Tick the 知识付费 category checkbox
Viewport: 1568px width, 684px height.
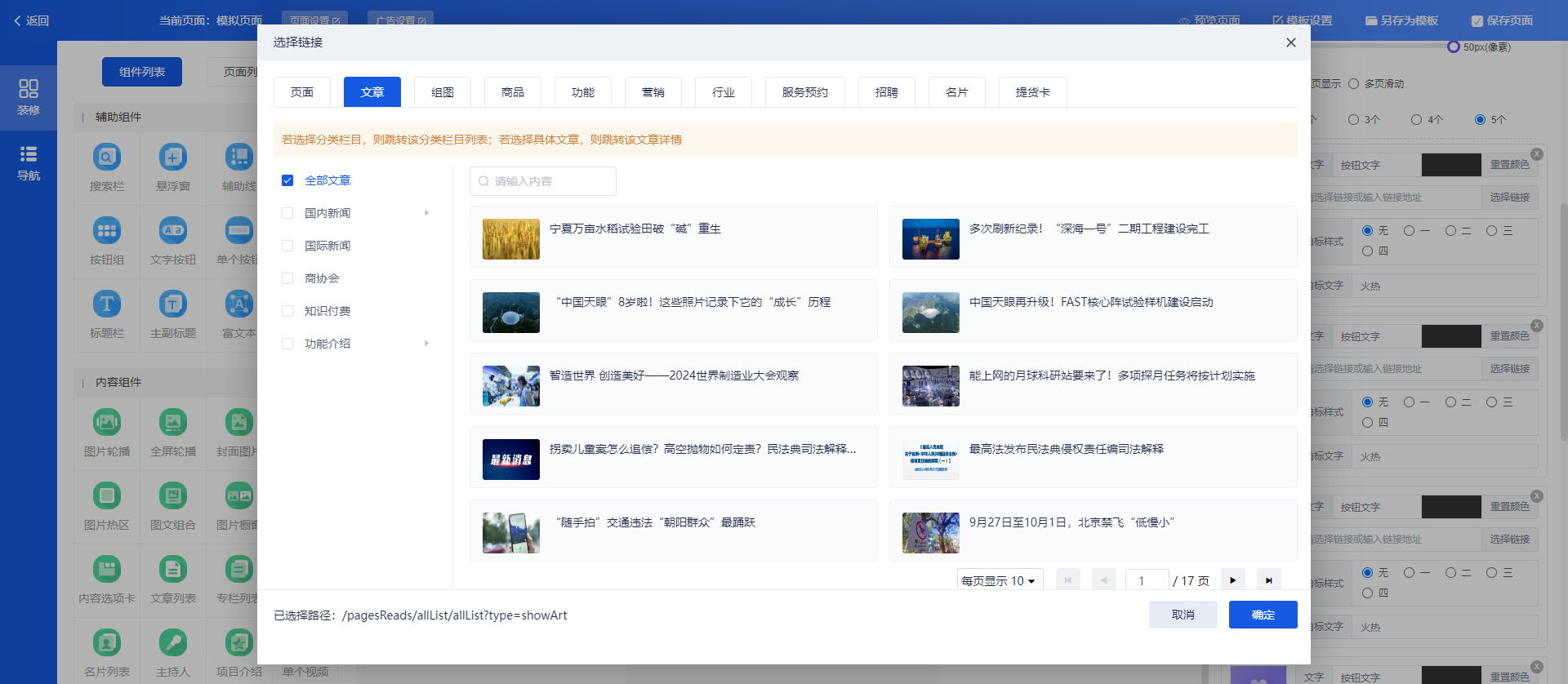click(x=287, y=311)
